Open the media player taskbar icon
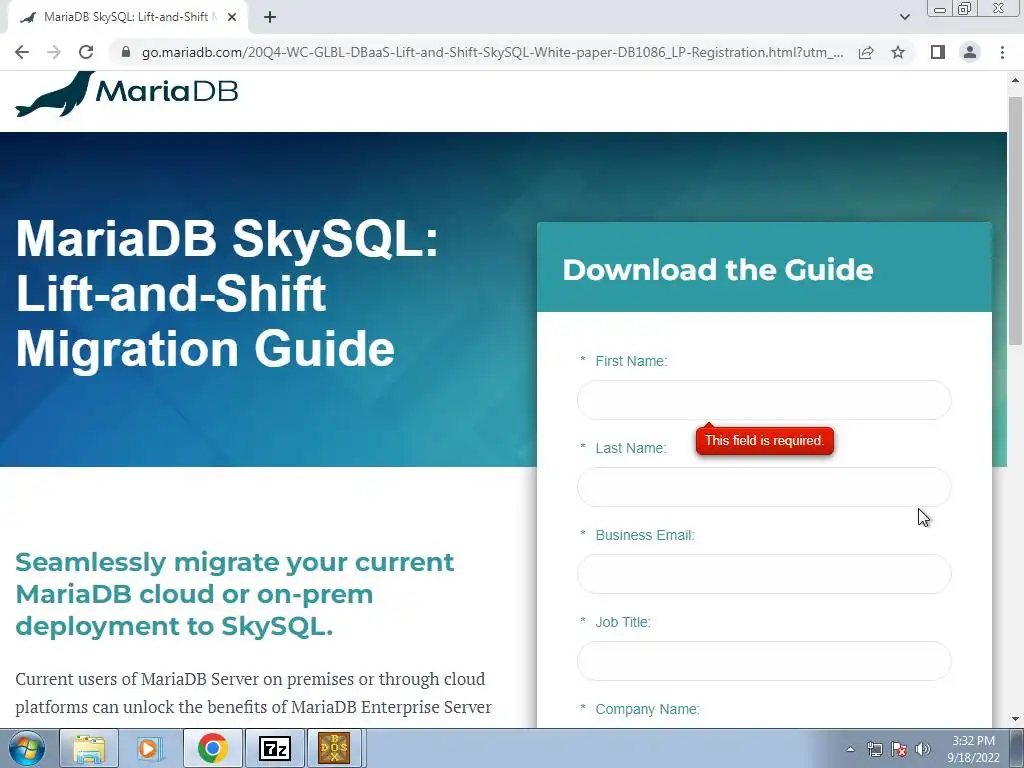The height and width of the screenshot is (768, 1024). (x=150, y=748)
